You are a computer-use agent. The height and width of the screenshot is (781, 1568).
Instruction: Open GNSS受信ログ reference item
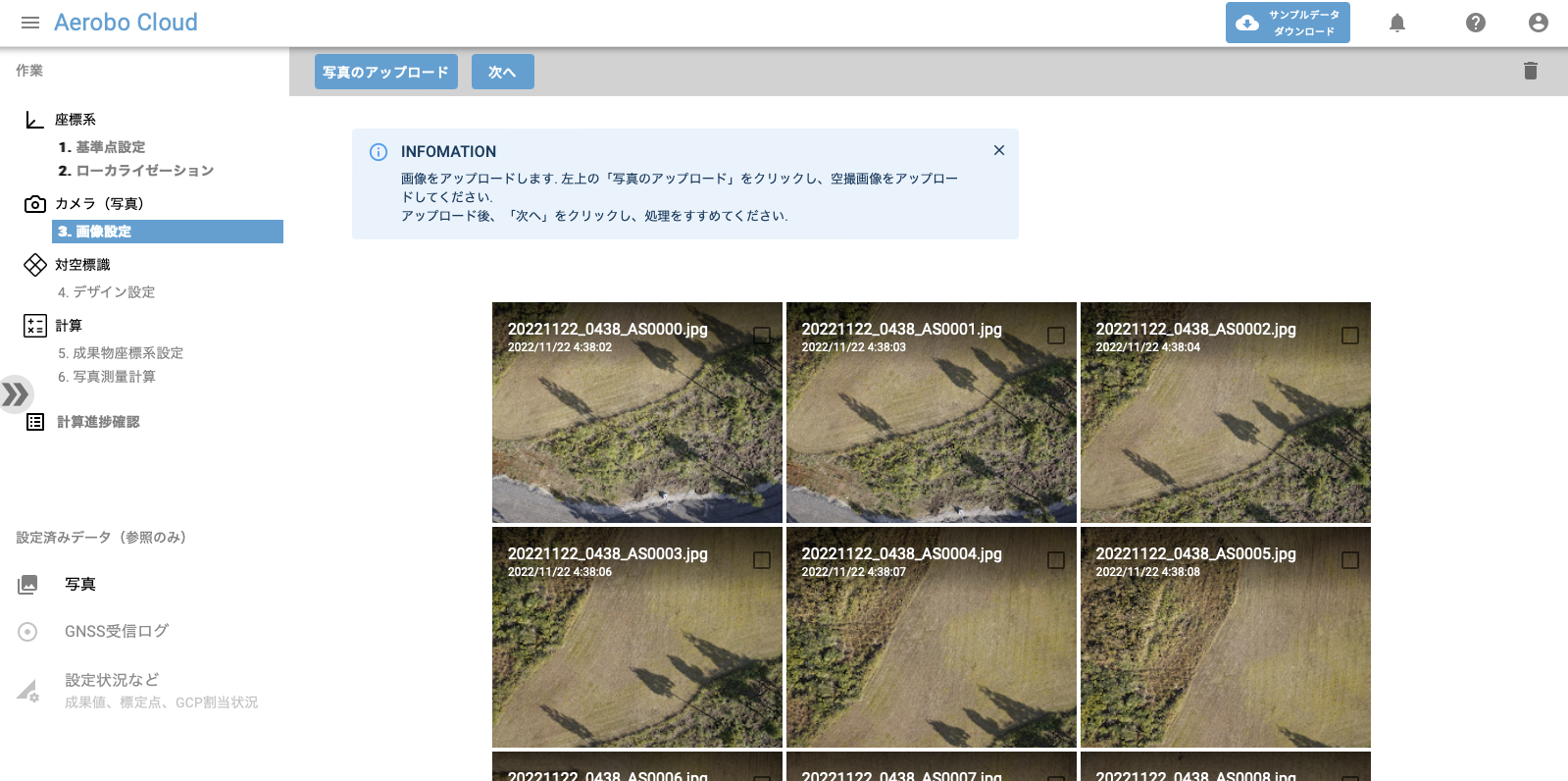[117, 631]
